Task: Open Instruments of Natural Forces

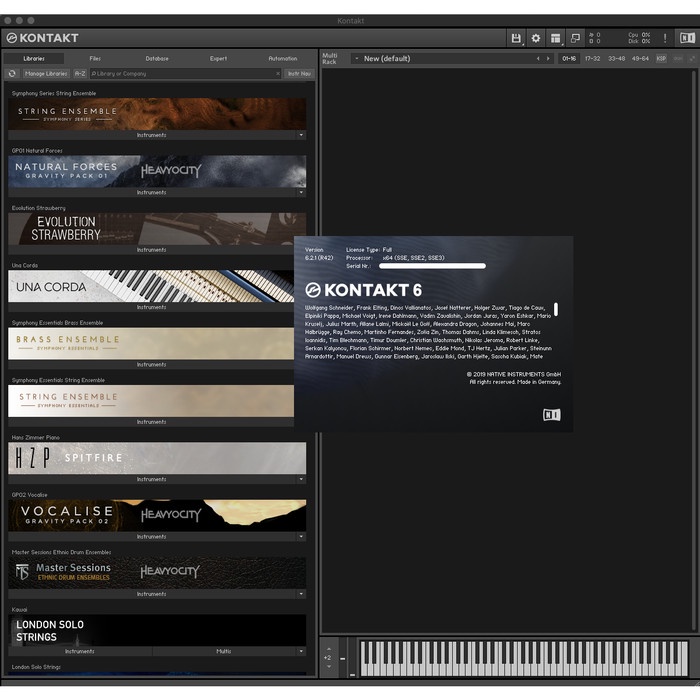Action: click(x=152, y=192)
